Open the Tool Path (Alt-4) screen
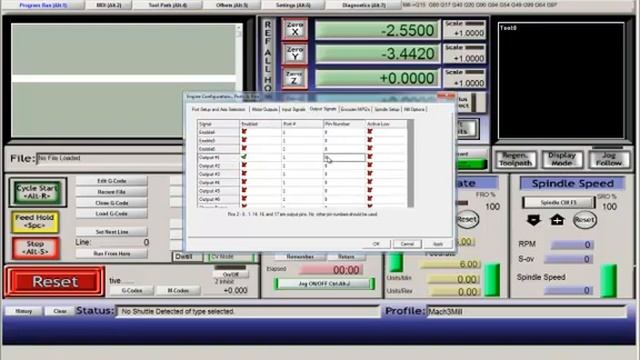This screenshot has width=640, height=360. [168, 5]
